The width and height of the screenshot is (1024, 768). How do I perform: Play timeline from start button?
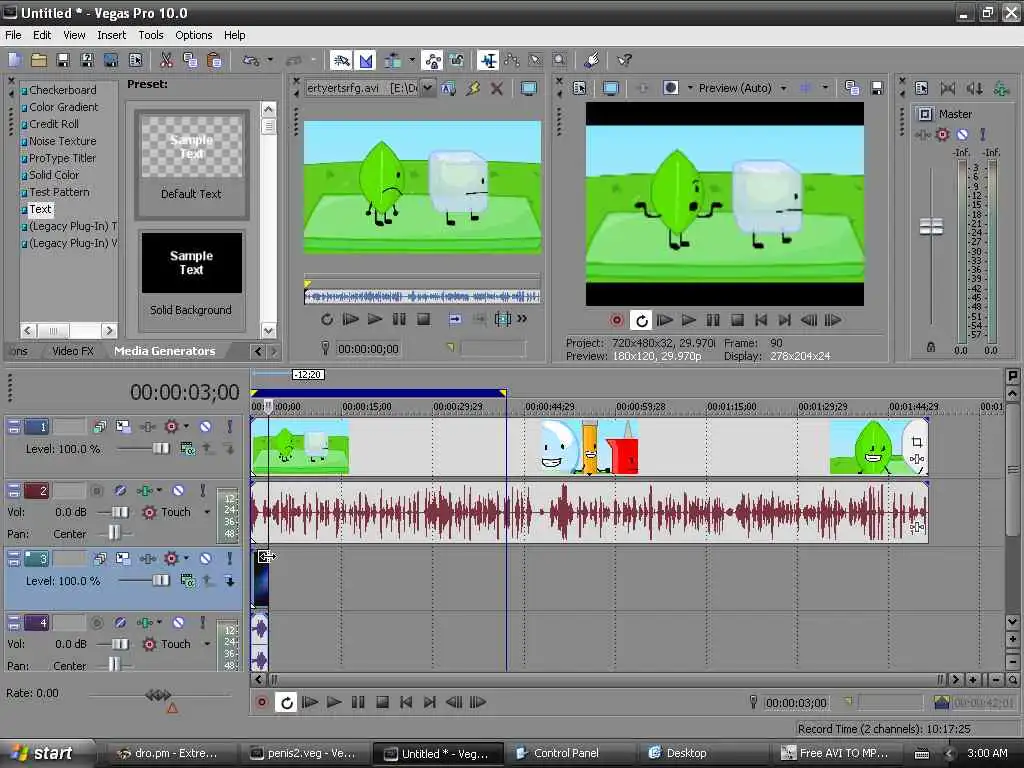[x=310, y=703]
